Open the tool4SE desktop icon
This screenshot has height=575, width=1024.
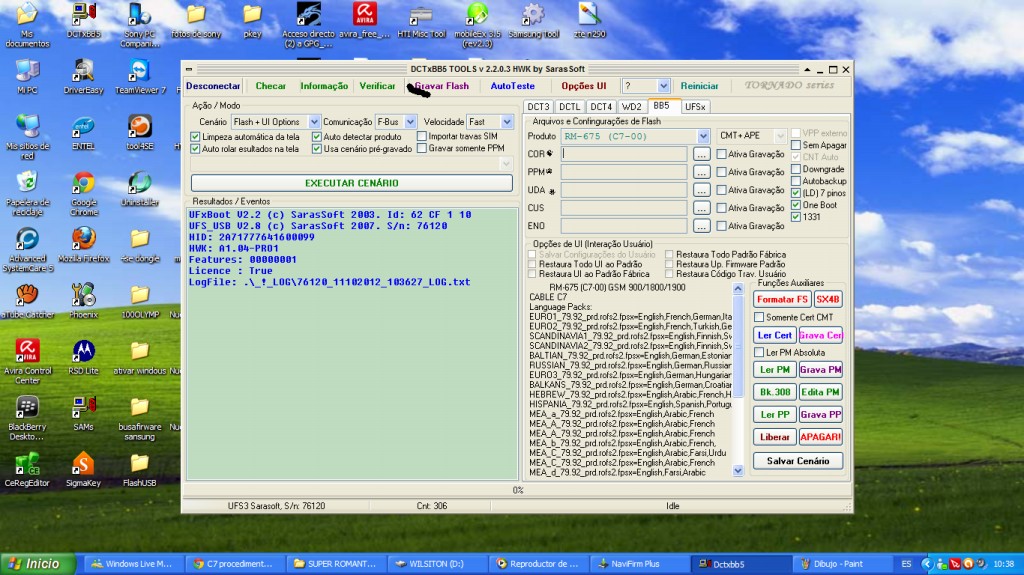139,132
